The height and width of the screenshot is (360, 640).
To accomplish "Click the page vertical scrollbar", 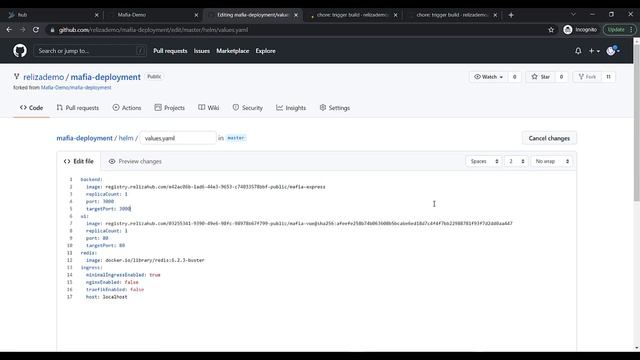I will [637, 122].
